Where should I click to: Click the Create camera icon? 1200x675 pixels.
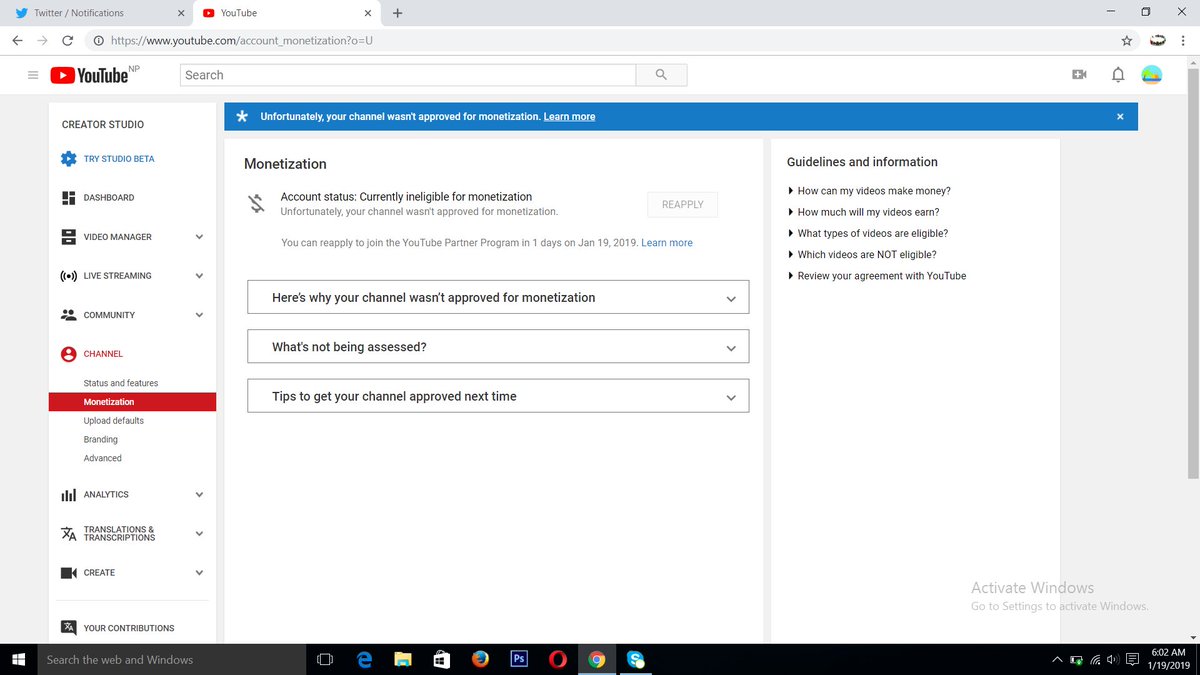(x=68, y=573)
